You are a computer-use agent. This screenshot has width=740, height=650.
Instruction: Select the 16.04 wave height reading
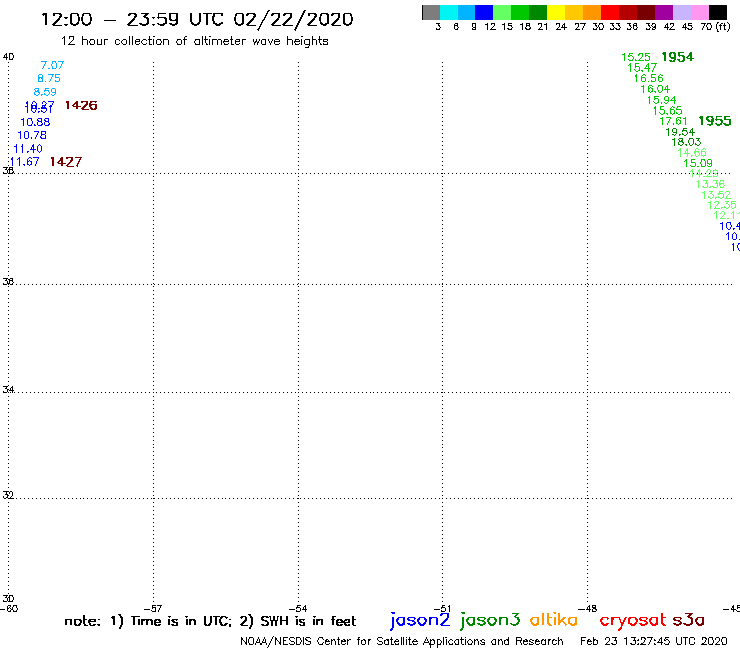coord(655,89)
